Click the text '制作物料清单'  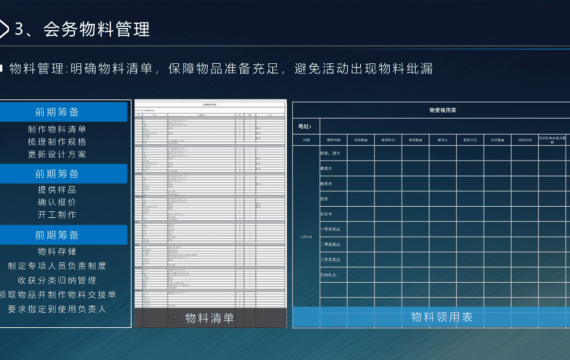[x=57, y=129]
